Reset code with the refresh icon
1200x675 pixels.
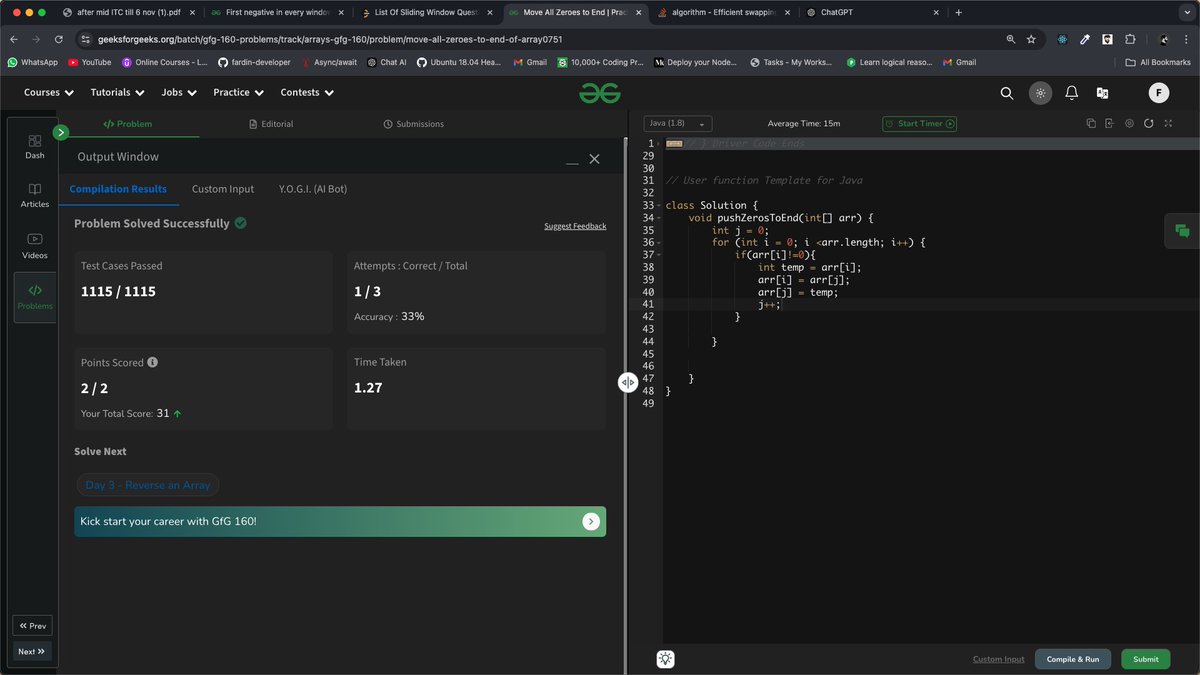1149,124
